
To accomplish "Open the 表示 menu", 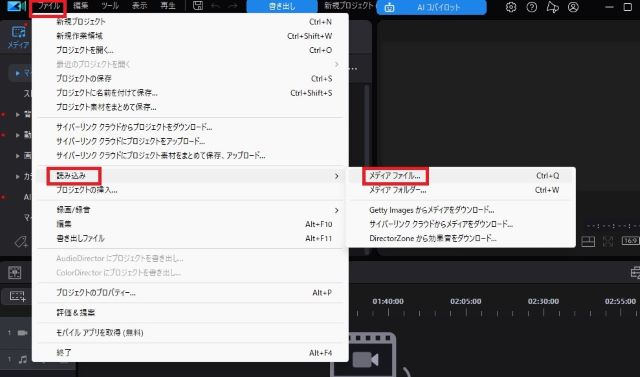I will [139, 6].
